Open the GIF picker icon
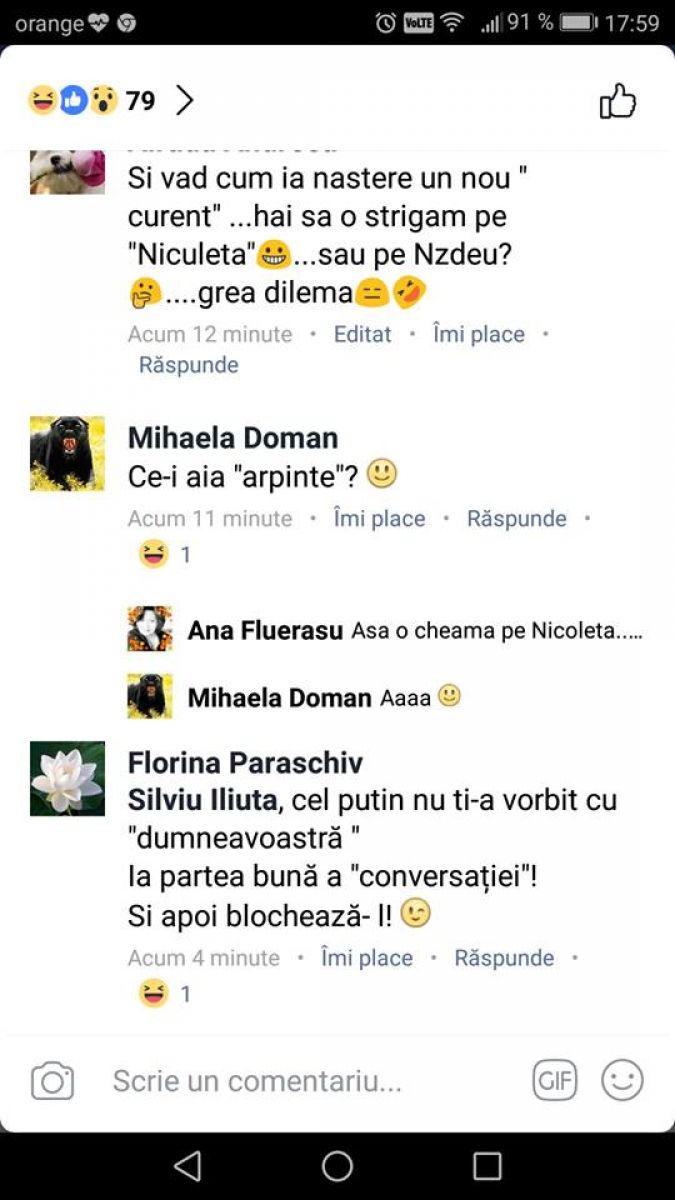Screen dimensions: 675x1200 [554, 1080]
